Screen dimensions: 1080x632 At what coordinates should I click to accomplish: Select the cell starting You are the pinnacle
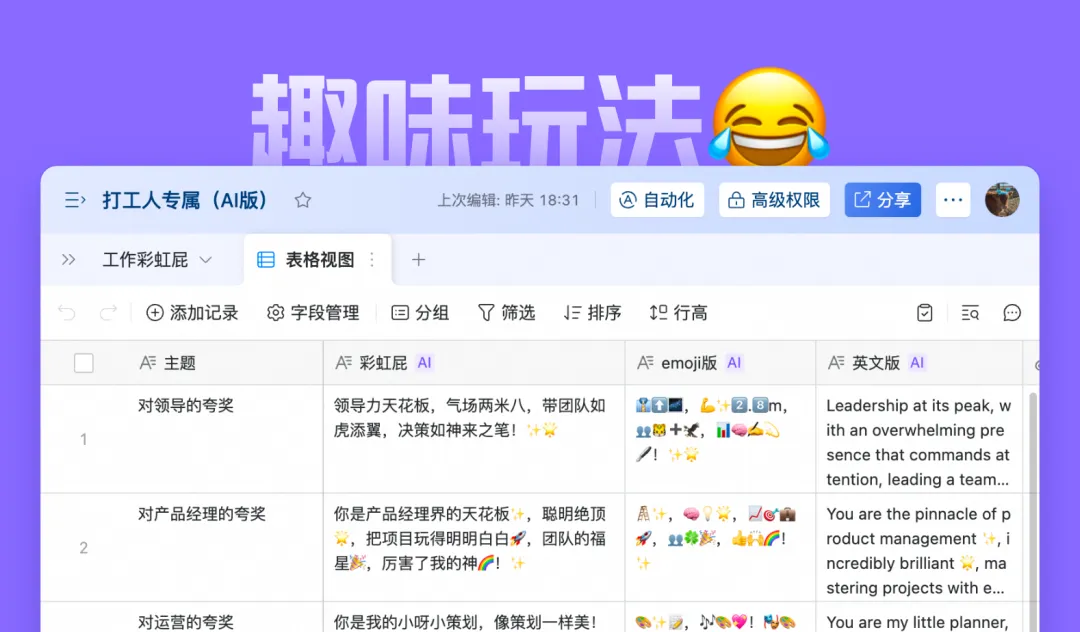click(x=920, y=547)
